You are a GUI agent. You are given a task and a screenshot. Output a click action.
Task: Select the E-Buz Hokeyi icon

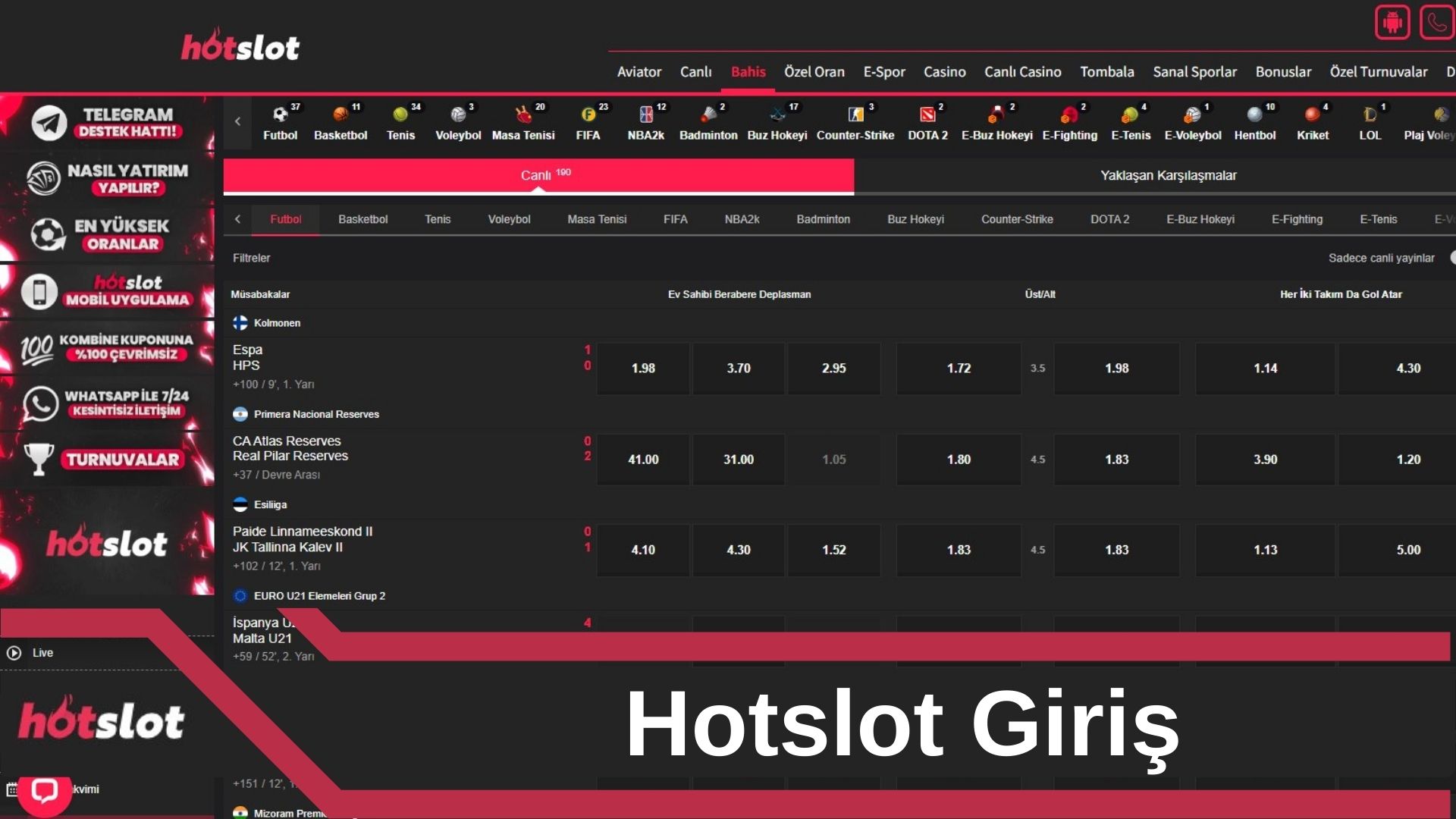tap(996, 115)
